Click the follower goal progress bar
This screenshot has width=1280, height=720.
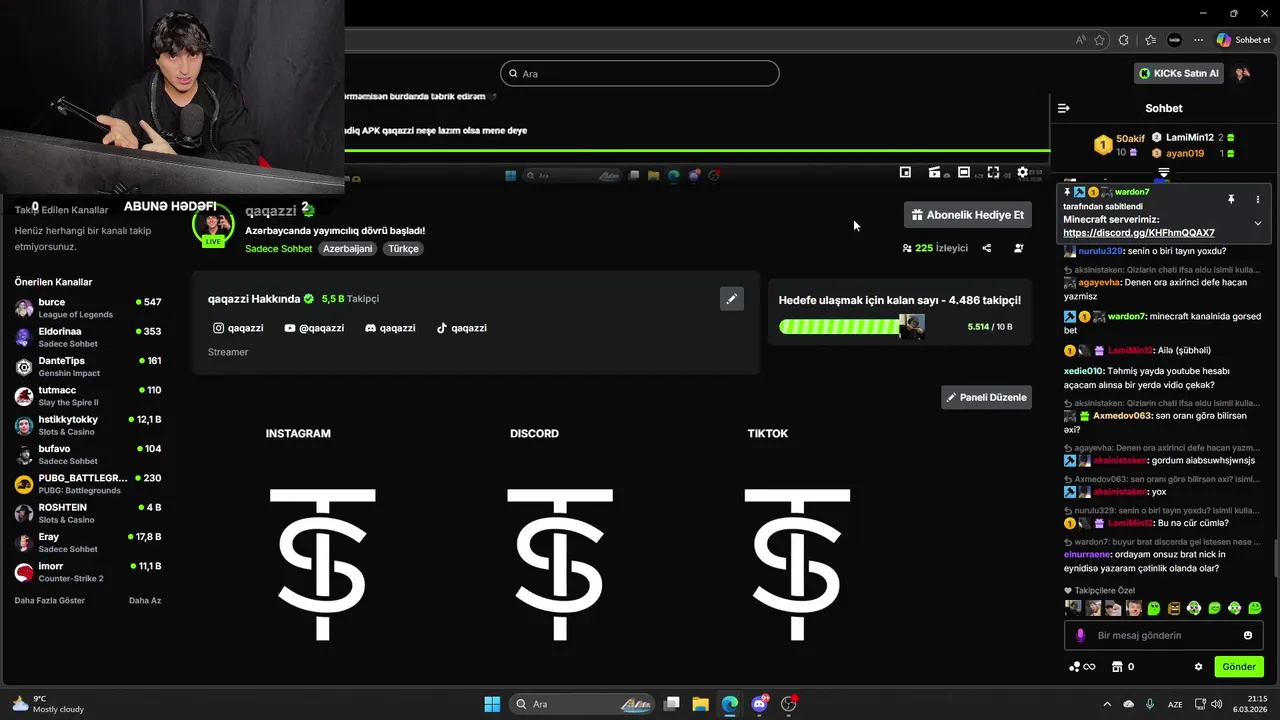click(x=852, y=327)
